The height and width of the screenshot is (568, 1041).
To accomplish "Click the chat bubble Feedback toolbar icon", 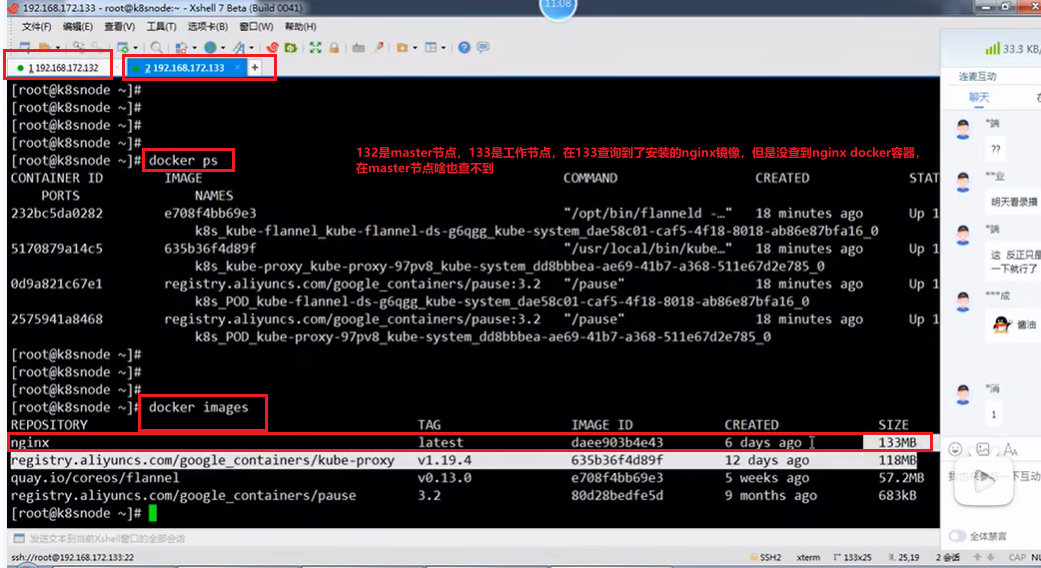I will coord(483,48).
